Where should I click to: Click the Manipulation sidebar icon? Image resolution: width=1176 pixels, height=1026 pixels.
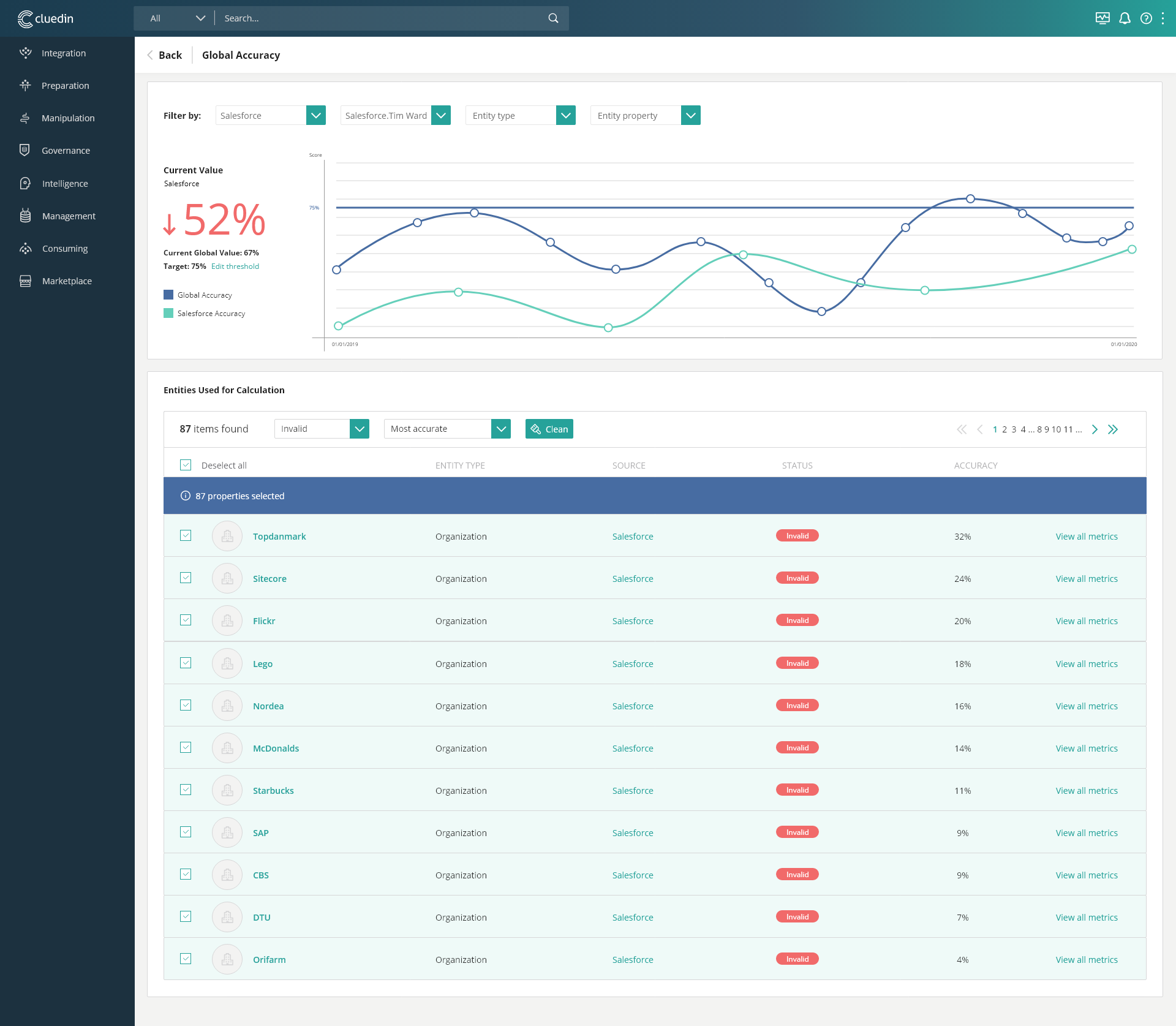pyautogui.click(x=25, y=118)
